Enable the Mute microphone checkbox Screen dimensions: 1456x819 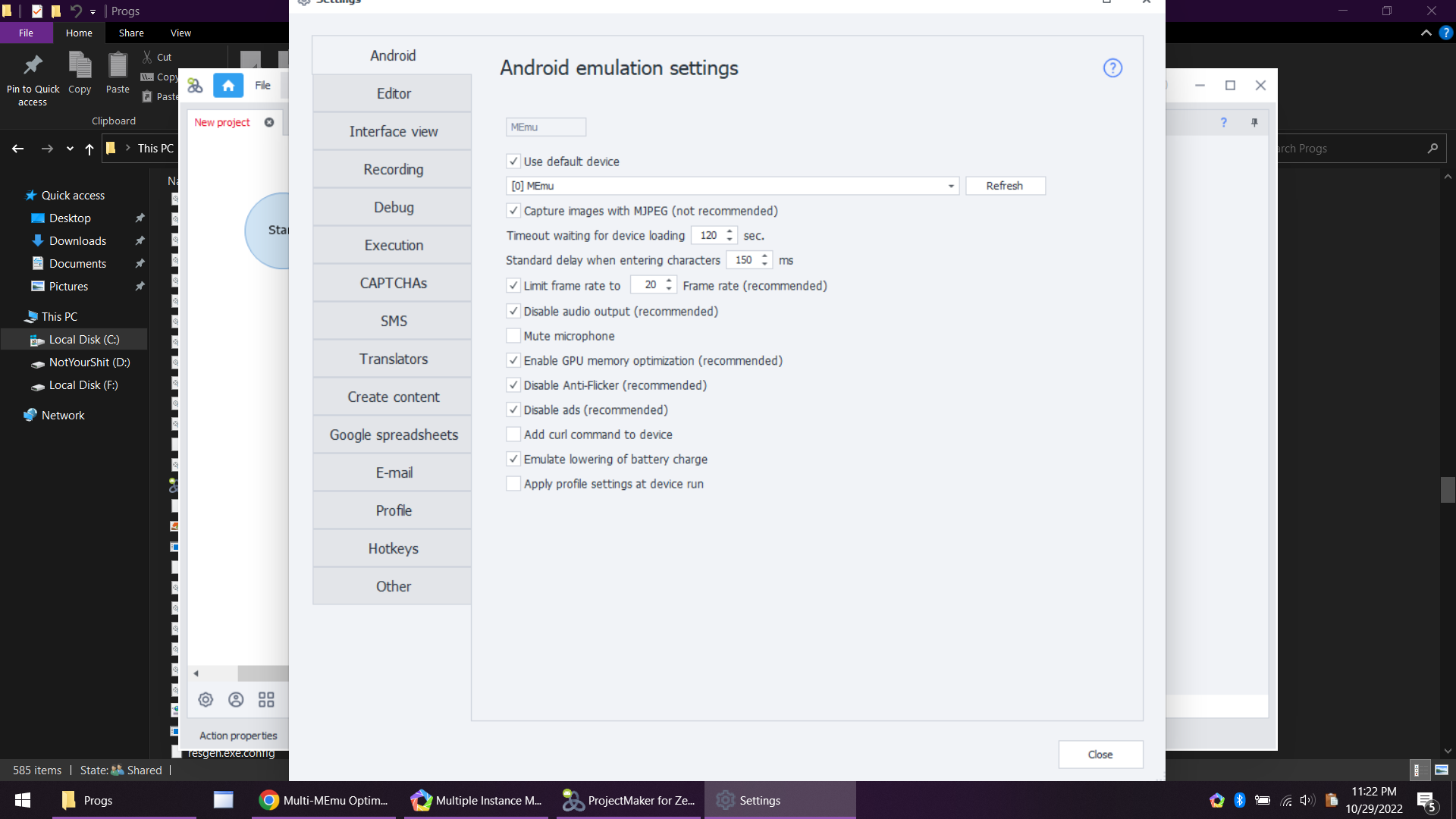click(x=513, y=336)
